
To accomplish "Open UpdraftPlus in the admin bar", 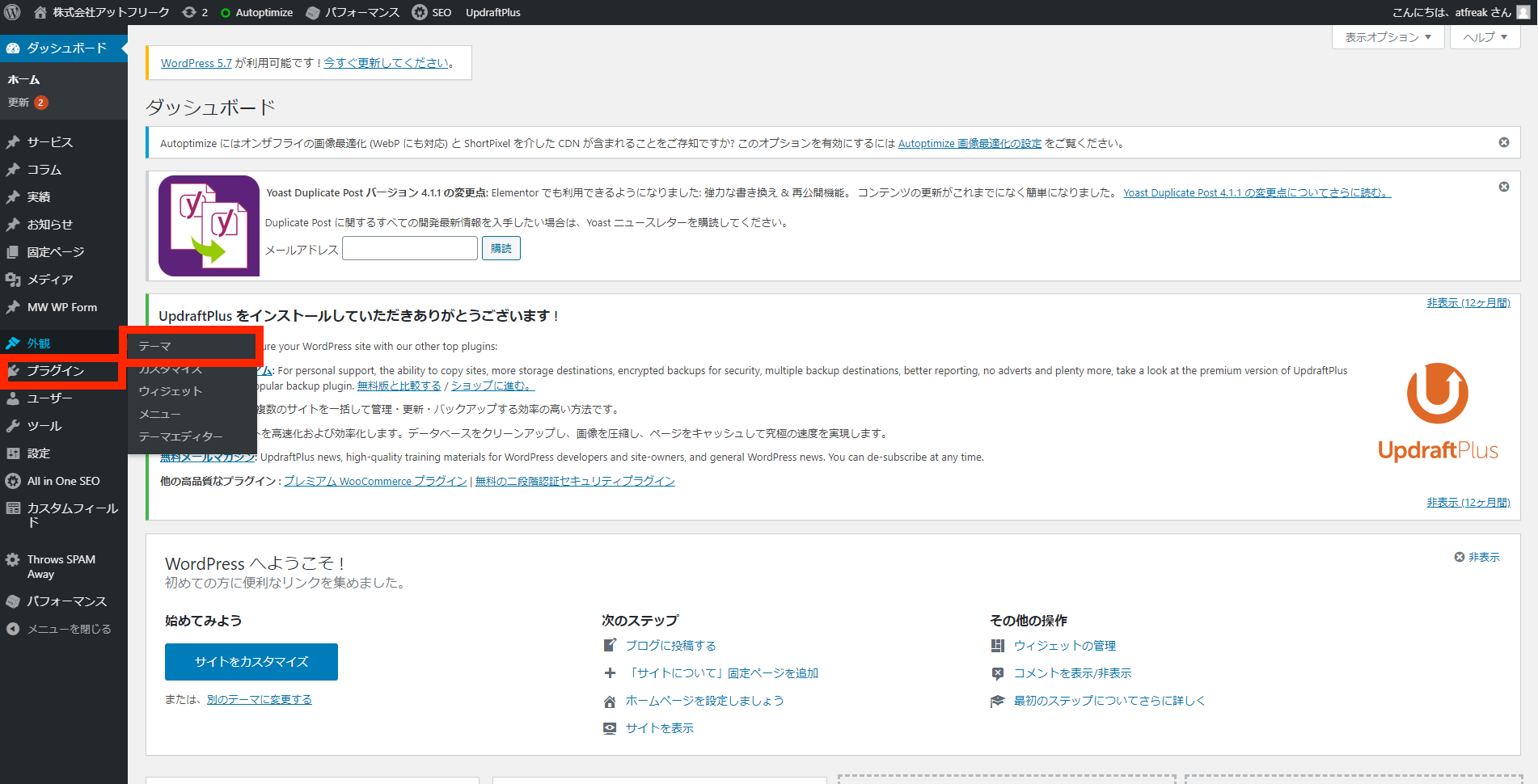I will coord(493,12).
